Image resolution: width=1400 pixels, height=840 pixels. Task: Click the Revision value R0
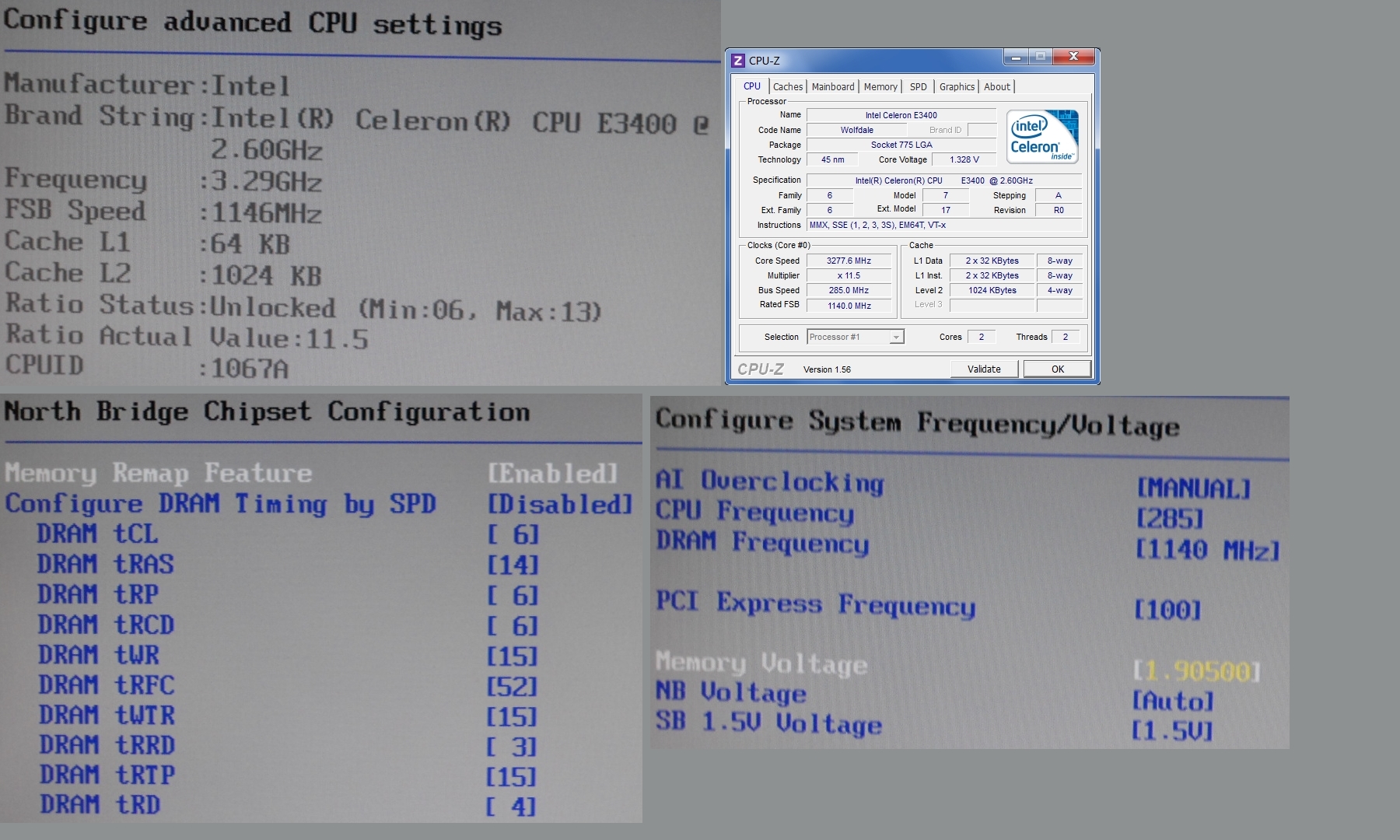point(1059,210)
